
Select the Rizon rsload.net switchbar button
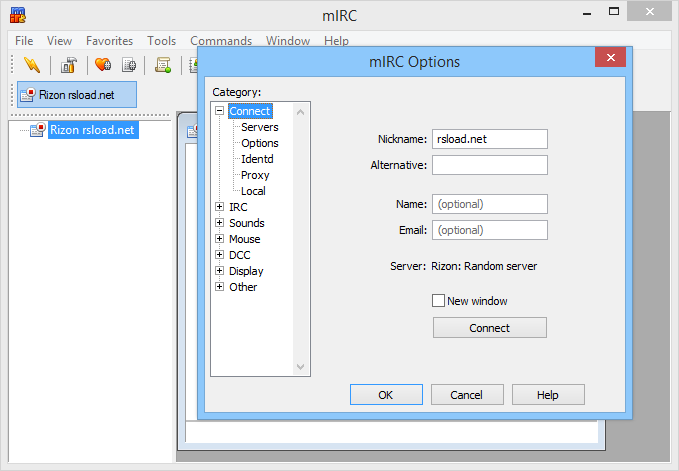pos(77,94)
